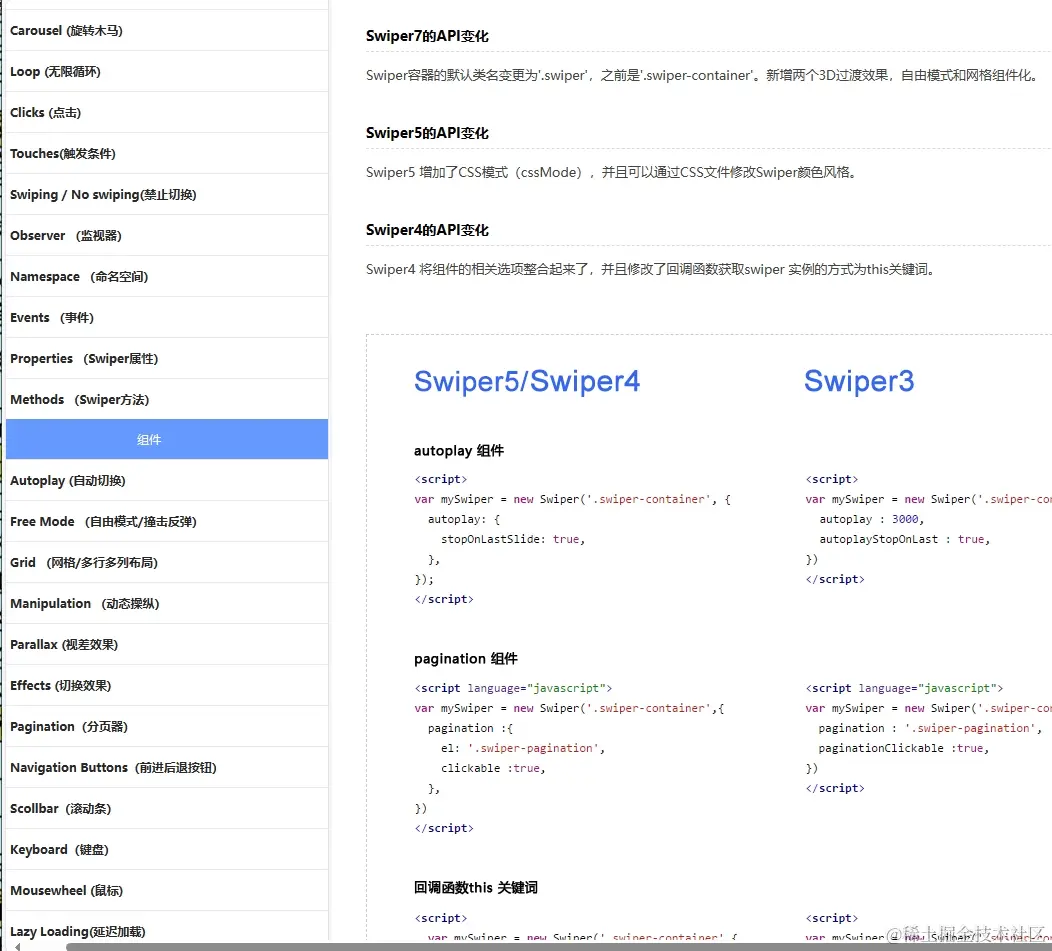Click the paginationClickable :true code line
Screen dimensions: 1052x951
pos(904,748)
